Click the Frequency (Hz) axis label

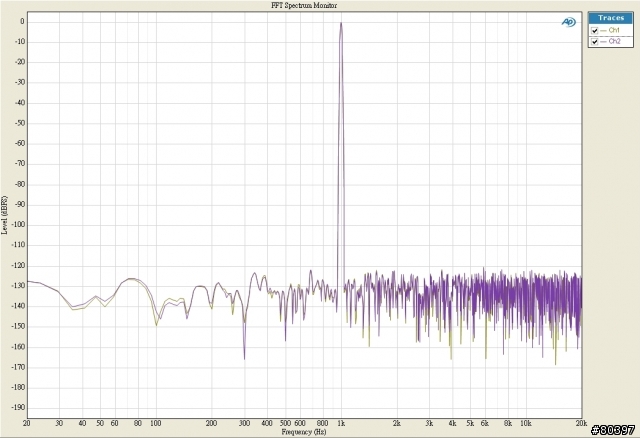(x=304, y=432)
